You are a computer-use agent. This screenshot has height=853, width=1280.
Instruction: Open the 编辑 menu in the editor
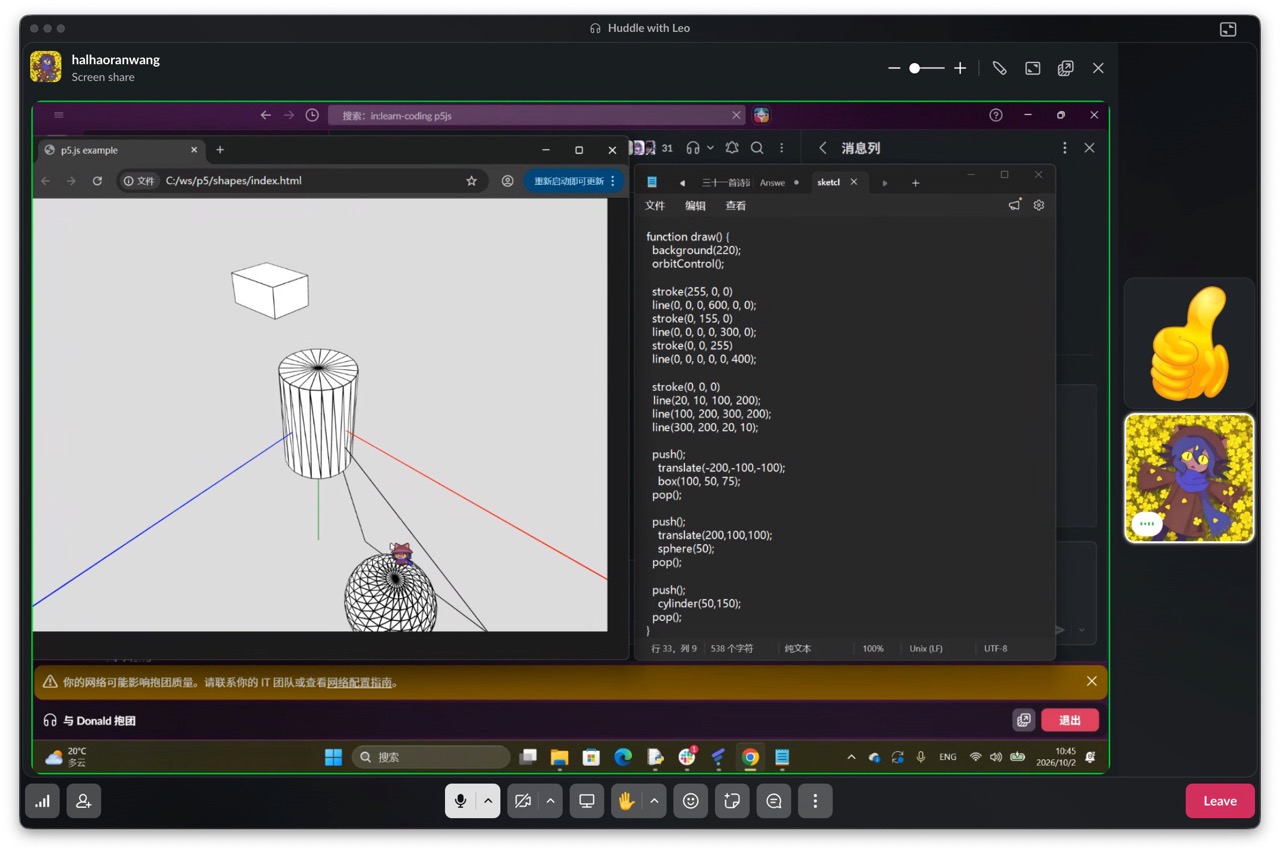point(695,206)
